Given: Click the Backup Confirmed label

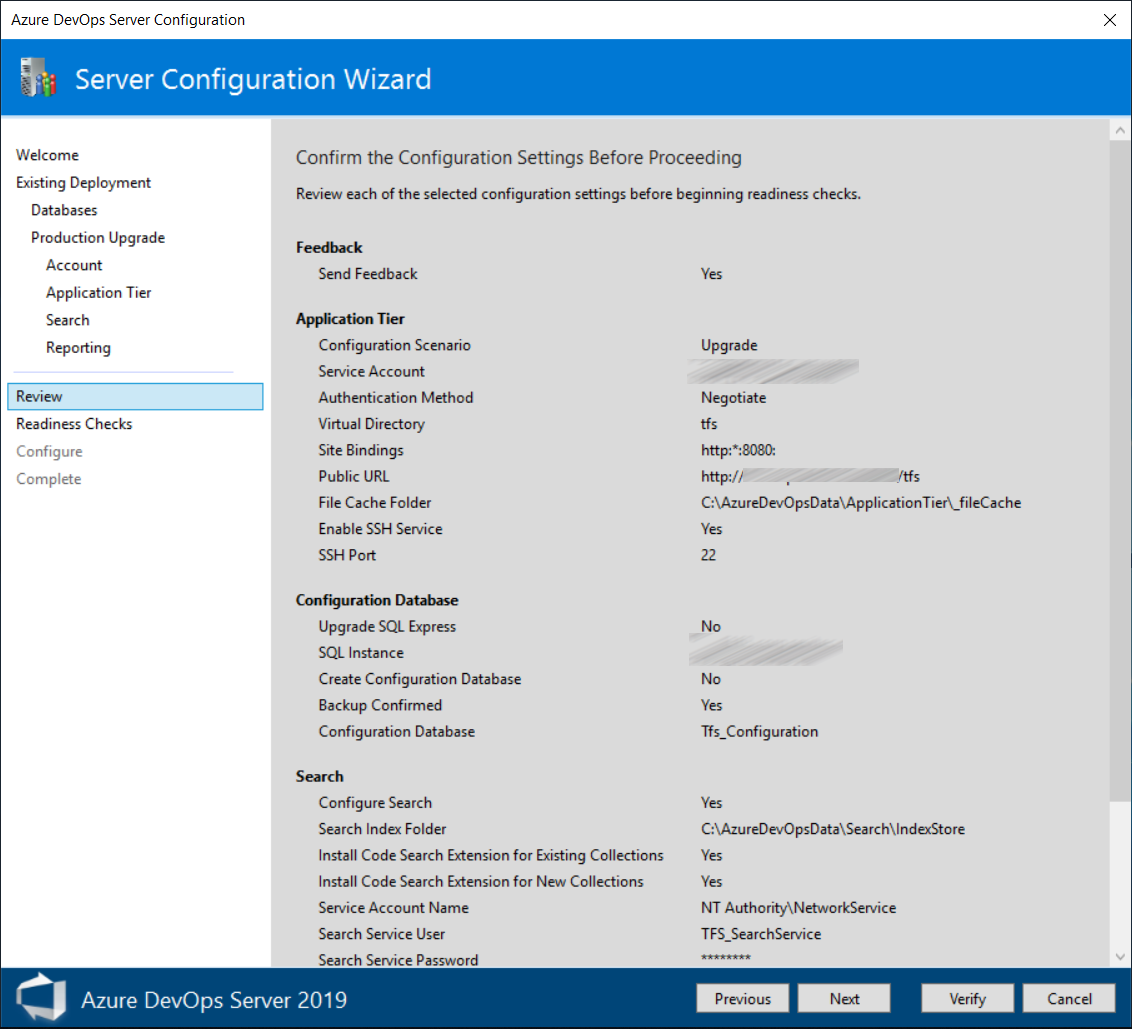Looking at the screenshot, I should tap(380, 705).
